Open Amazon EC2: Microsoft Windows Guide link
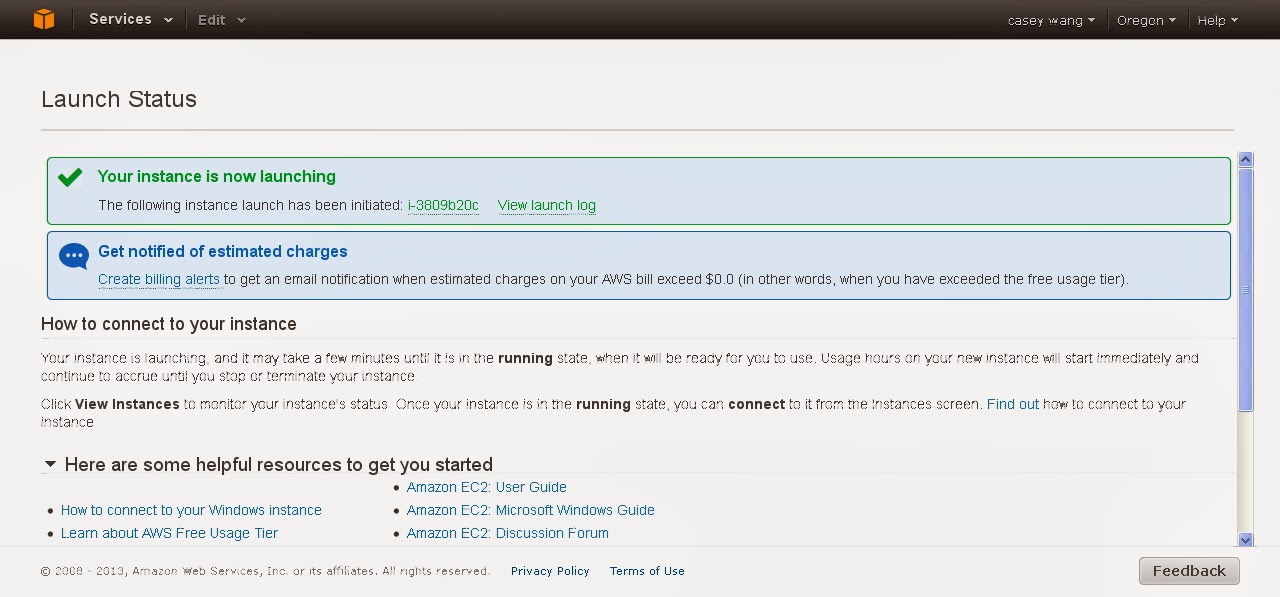 pyautogui.click(x=530, y=510)
